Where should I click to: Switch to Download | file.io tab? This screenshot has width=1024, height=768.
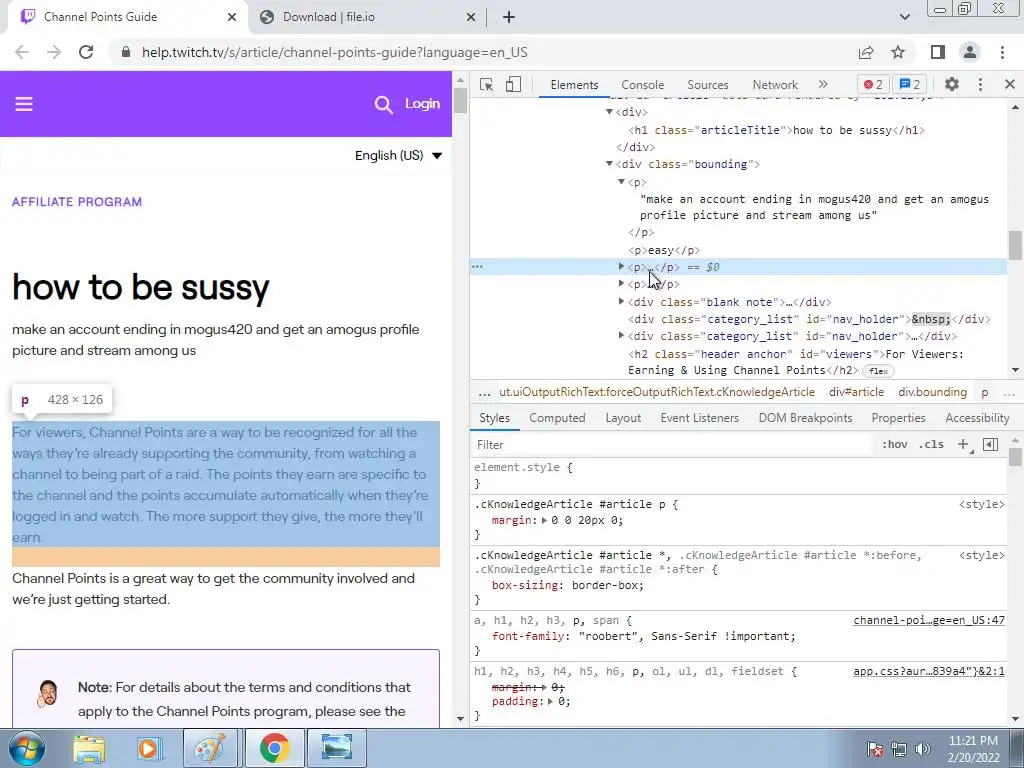(368, 17)
